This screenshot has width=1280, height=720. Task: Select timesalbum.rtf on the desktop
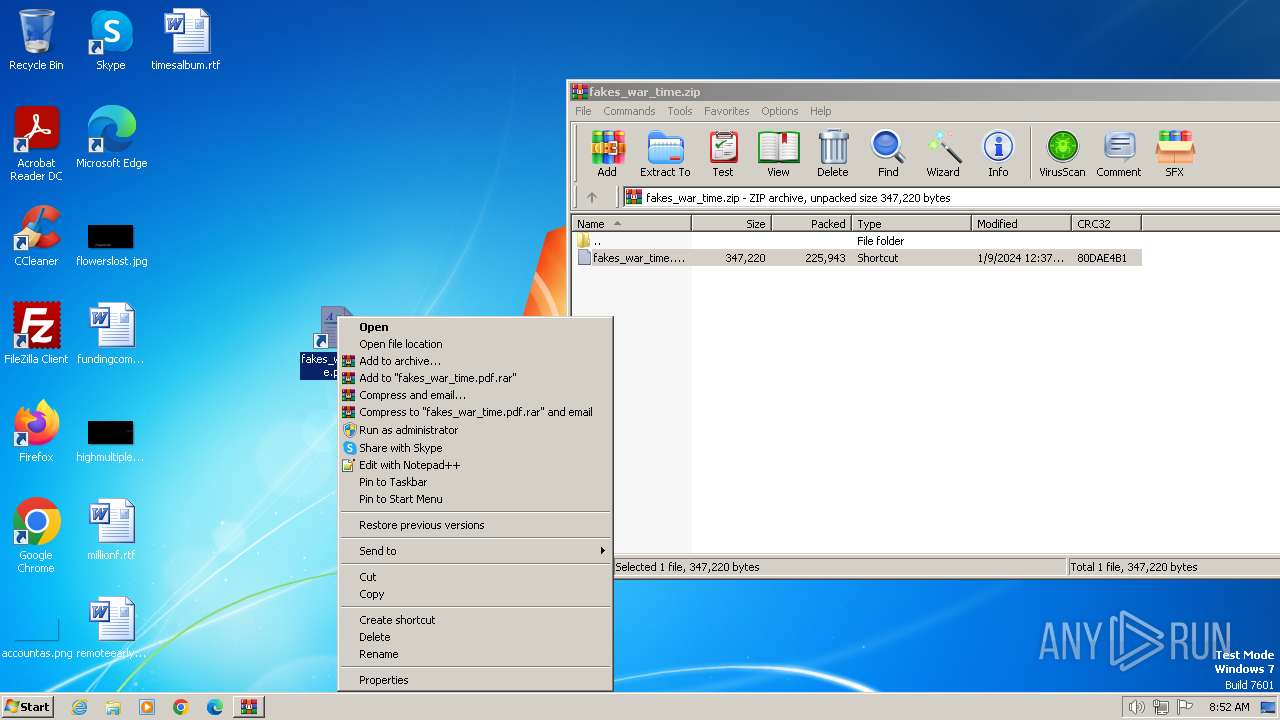coord(185,40)
